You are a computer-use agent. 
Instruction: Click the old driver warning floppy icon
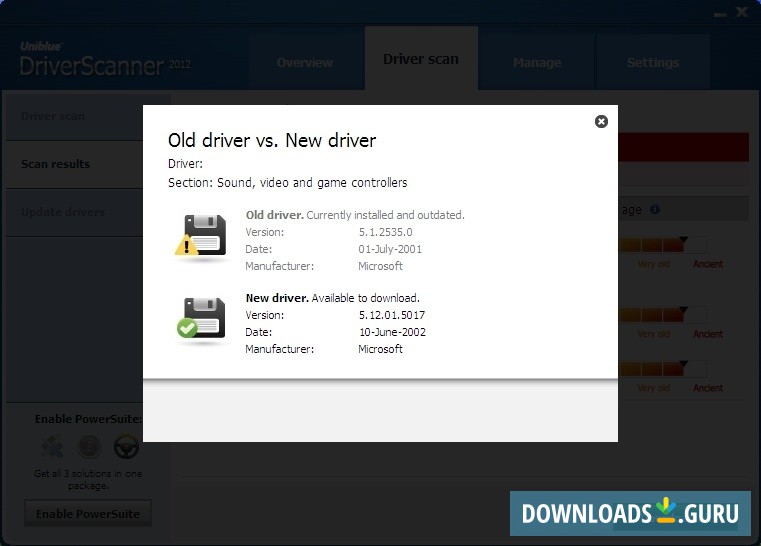201,236
